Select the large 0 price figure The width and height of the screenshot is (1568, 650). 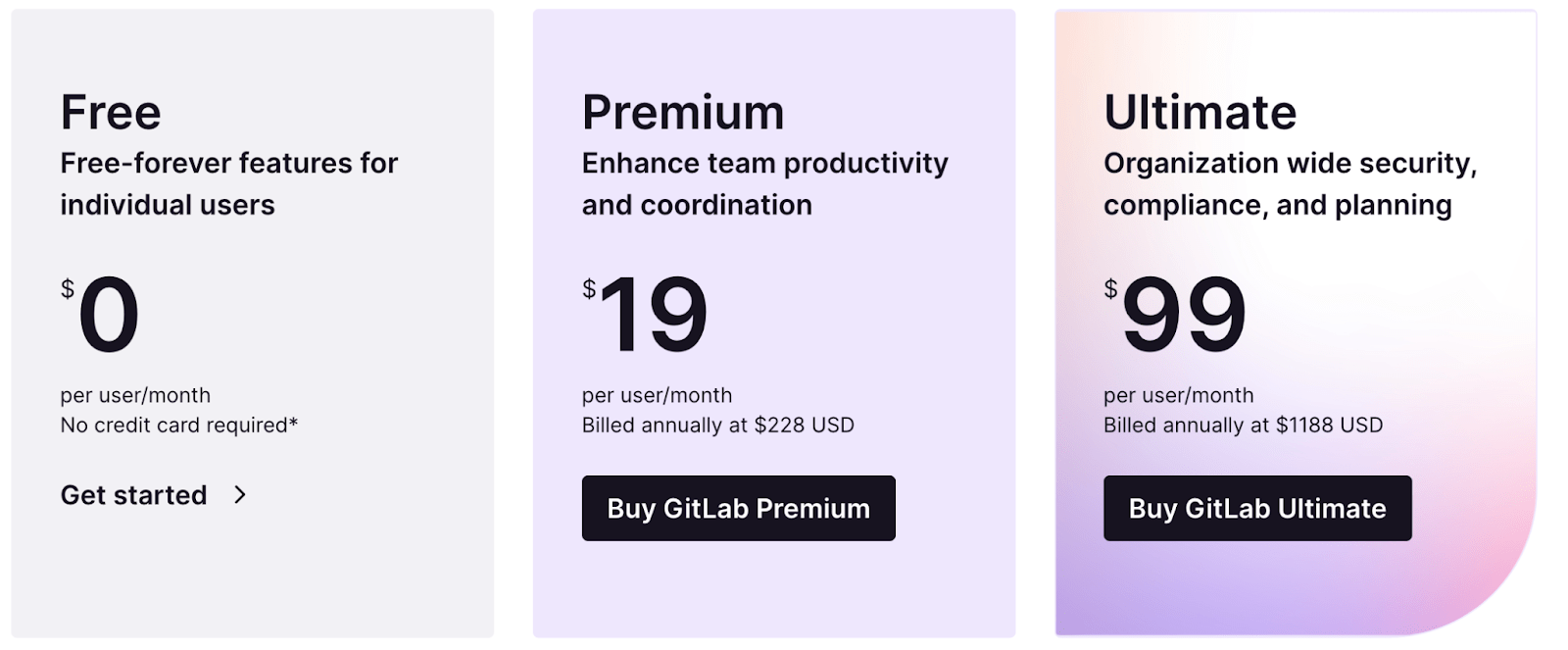coord(109,315)
